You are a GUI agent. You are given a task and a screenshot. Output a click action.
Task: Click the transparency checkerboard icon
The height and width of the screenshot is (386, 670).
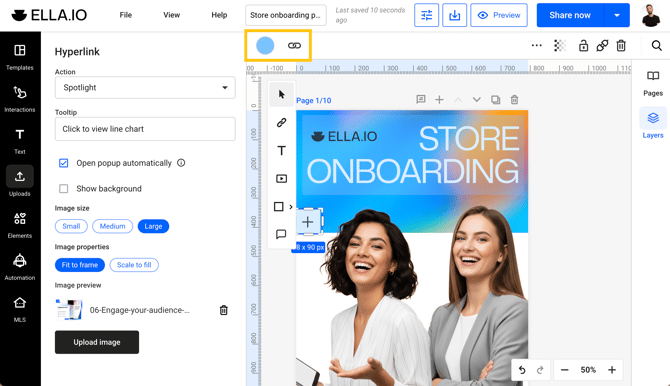coord(560,45)
